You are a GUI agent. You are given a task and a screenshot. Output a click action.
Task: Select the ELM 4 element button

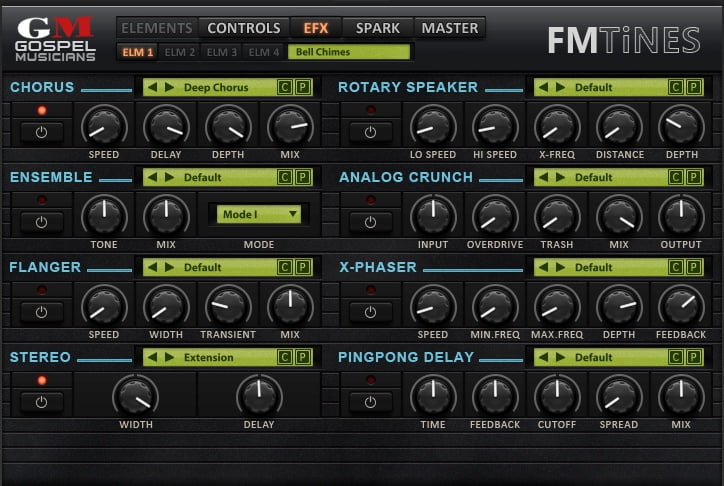[264, 52]
